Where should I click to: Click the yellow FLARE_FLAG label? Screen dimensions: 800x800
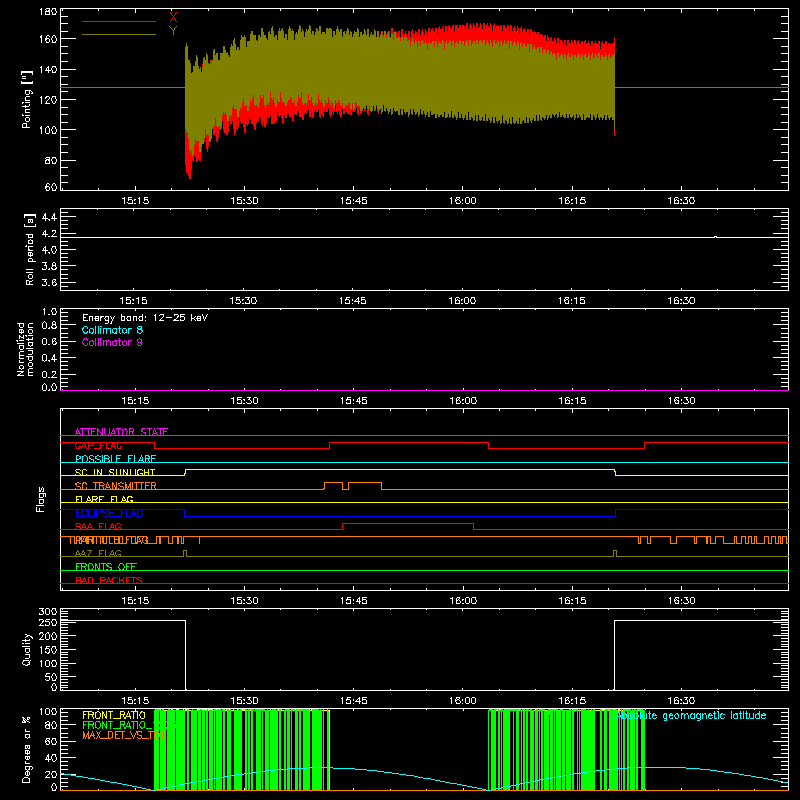point(104,499)
